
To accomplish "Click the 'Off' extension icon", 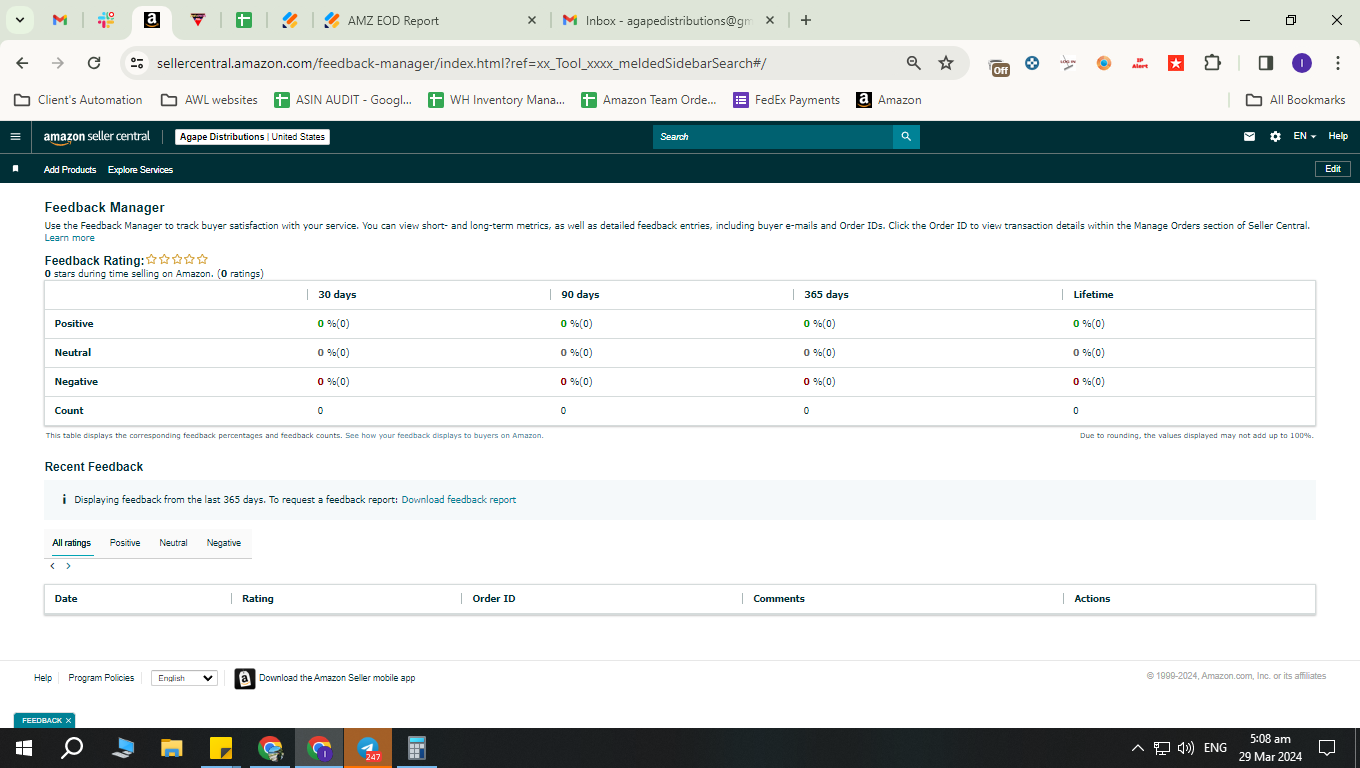I will (x=999, y=65).
